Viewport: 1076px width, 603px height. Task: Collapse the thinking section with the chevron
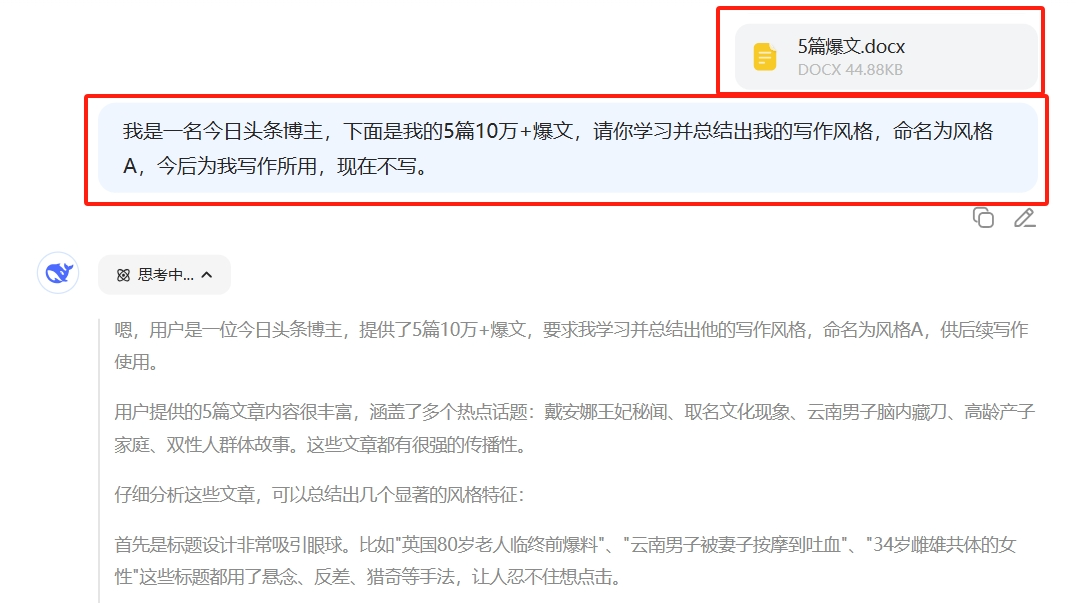(x=207, y=274)
